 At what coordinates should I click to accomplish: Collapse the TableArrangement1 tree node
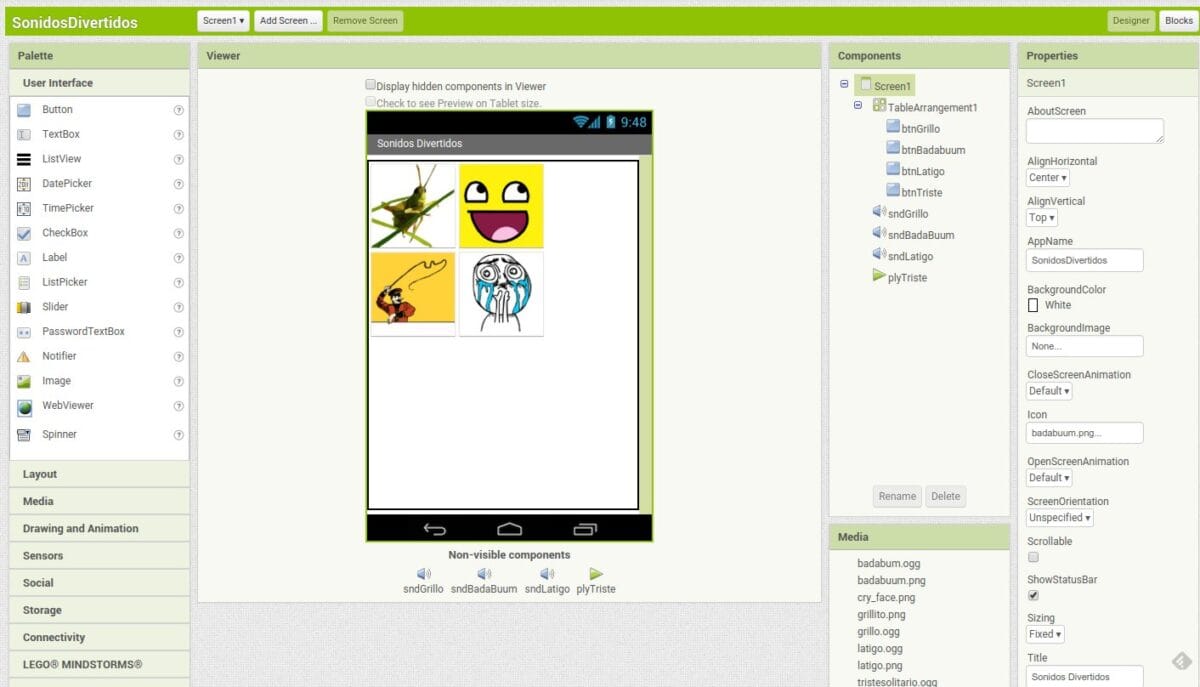point(859,107)
